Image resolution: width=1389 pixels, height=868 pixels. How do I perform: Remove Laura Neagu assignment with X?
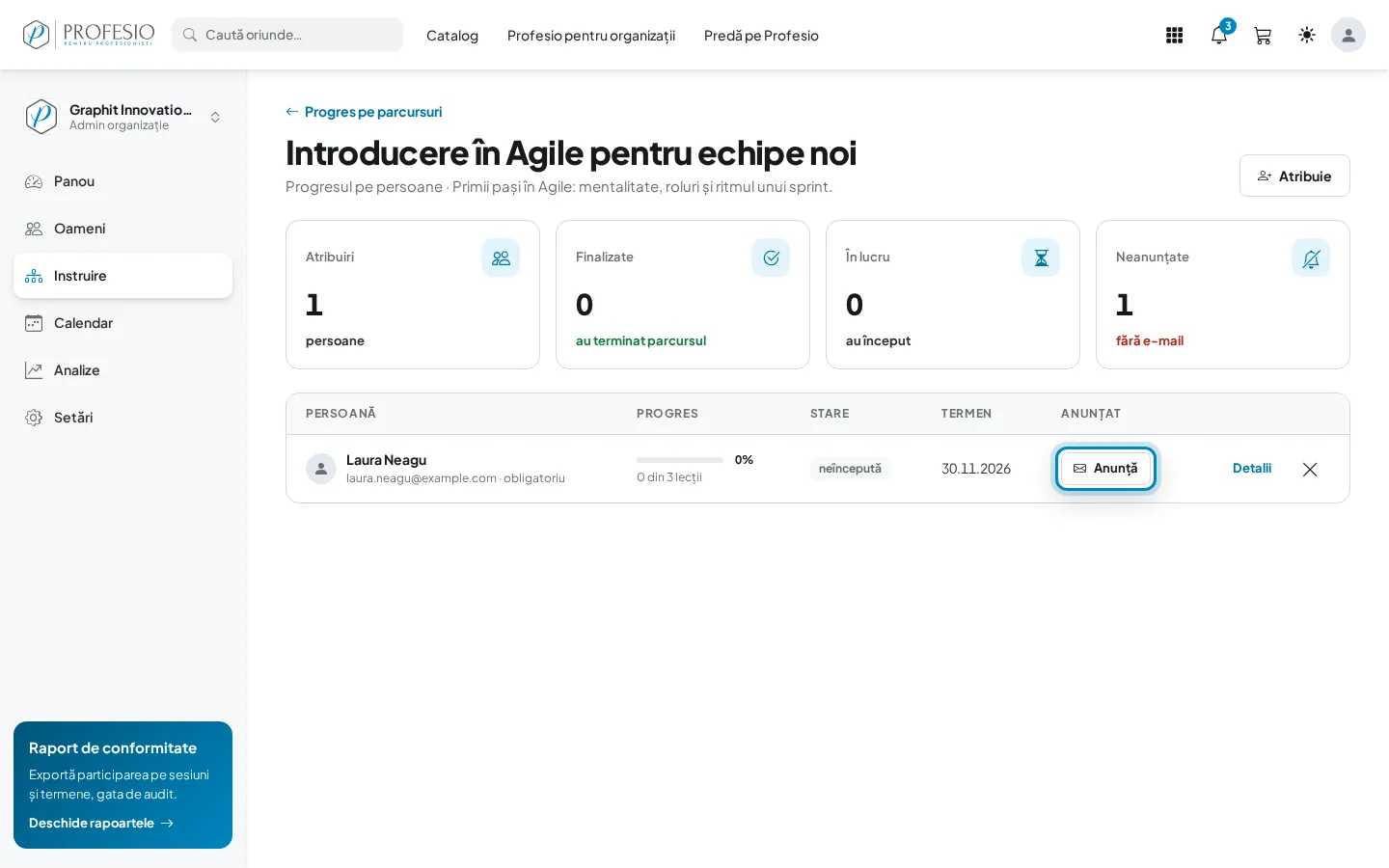(x=1310, y=470)
